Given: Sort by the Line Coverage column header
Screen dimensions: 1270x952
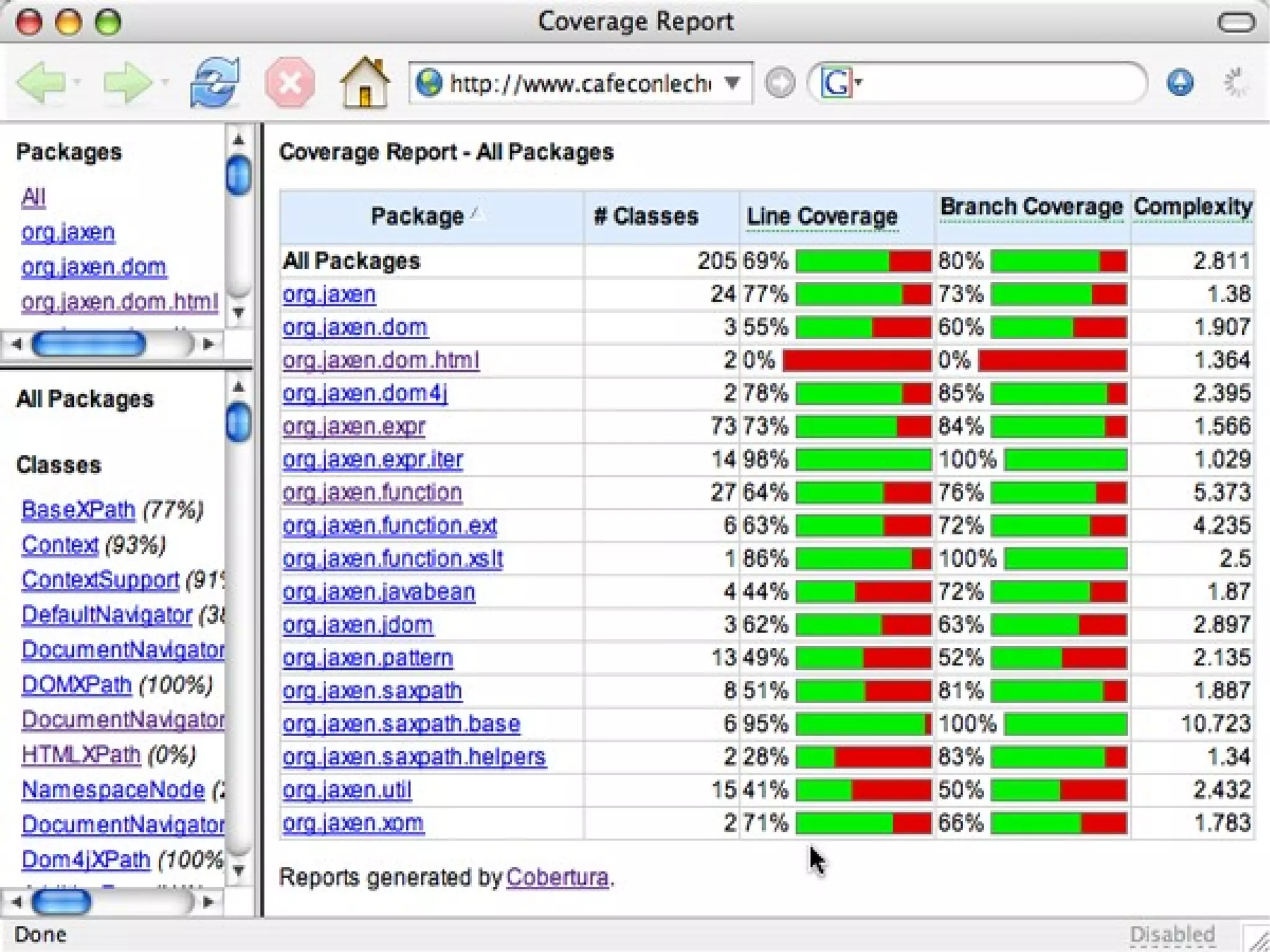Looking at the screenshot, I should coord(822,216).
